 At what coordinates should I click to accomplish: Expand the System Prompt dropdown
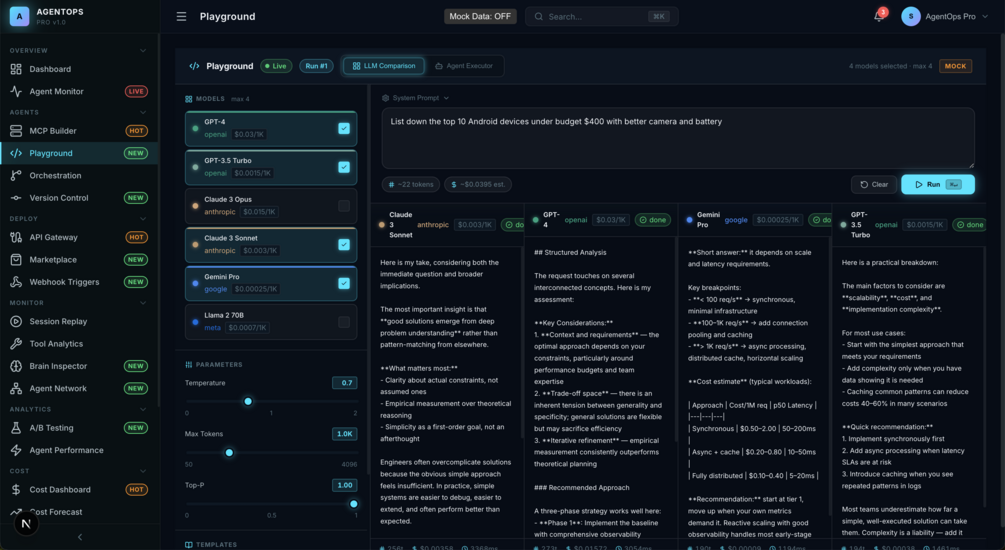[x=415, y=98]
